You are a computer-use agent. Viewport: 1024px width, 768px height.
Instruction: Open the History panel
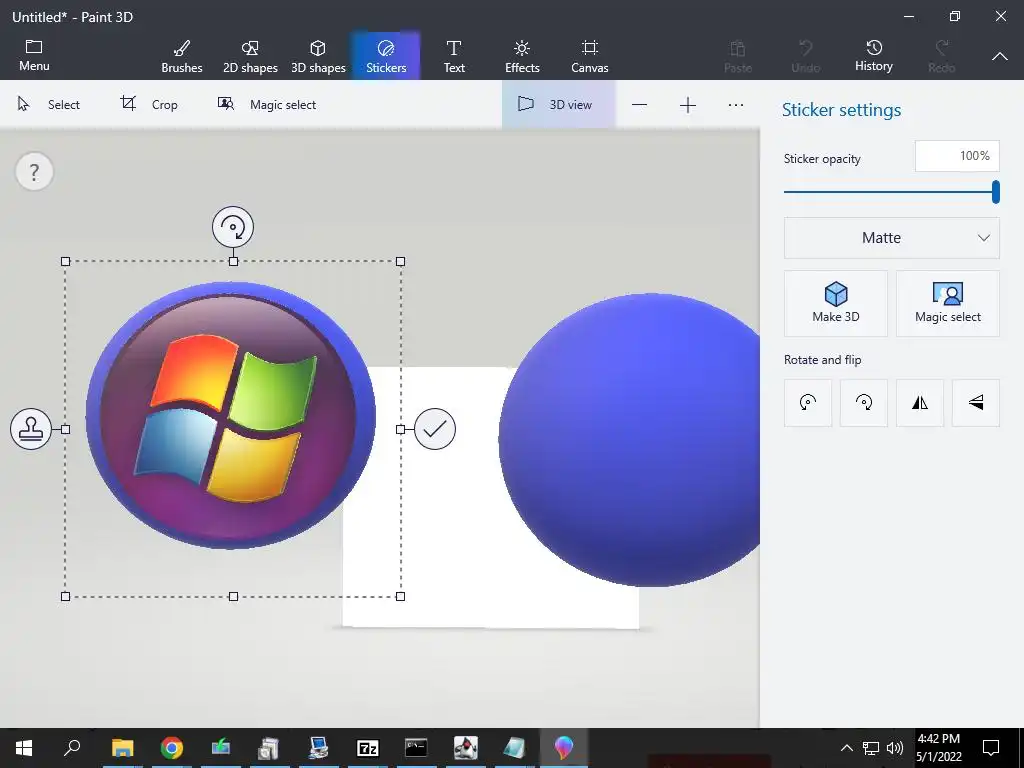click(x=874, y=56)
